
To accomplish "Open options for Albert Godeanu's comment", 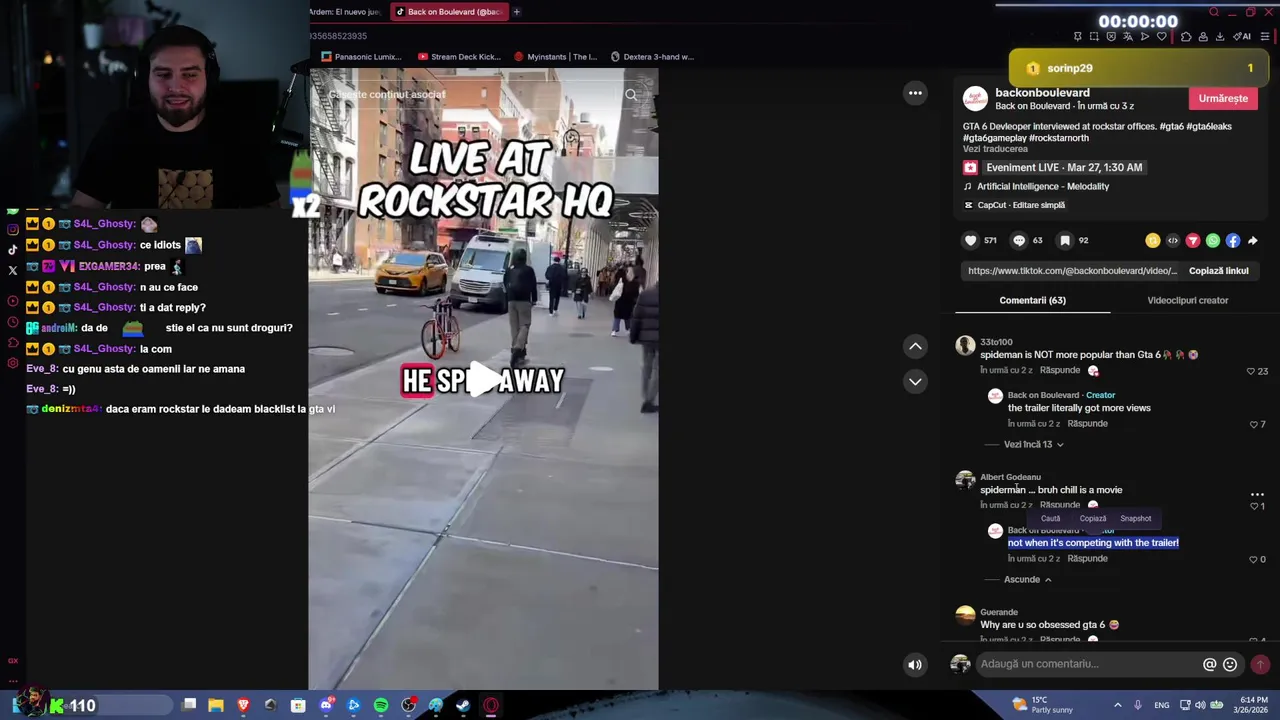I will [1257, 494].
